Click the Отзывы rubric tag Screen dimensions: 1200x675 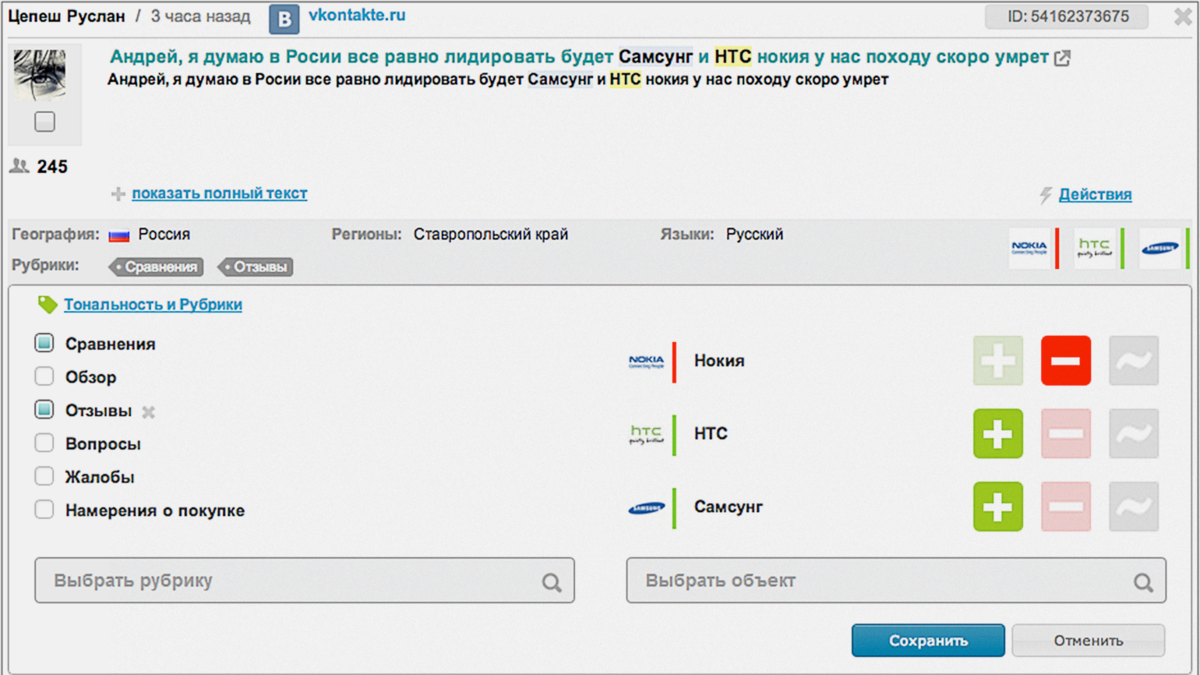(x=257, y=267)
